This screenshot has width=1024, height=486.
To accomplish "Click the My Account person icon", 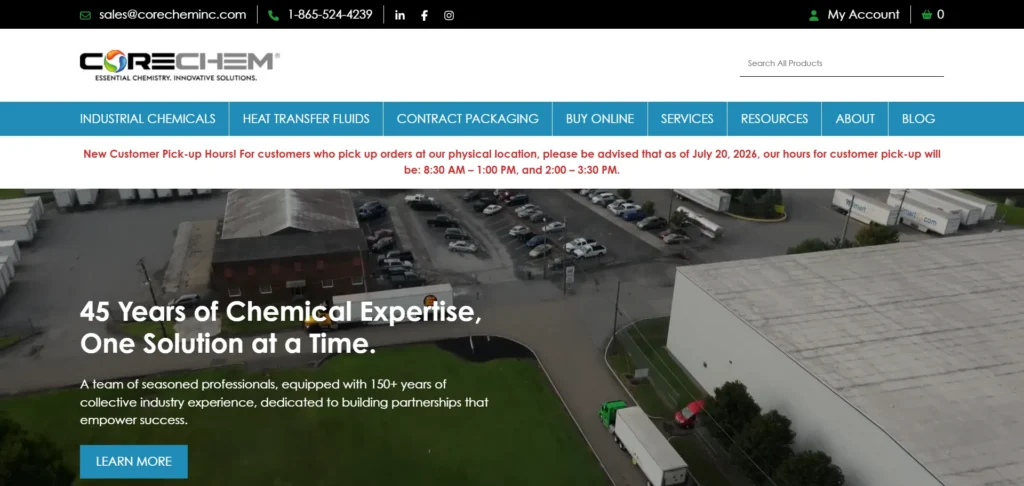I will click(x=814, y=15).
